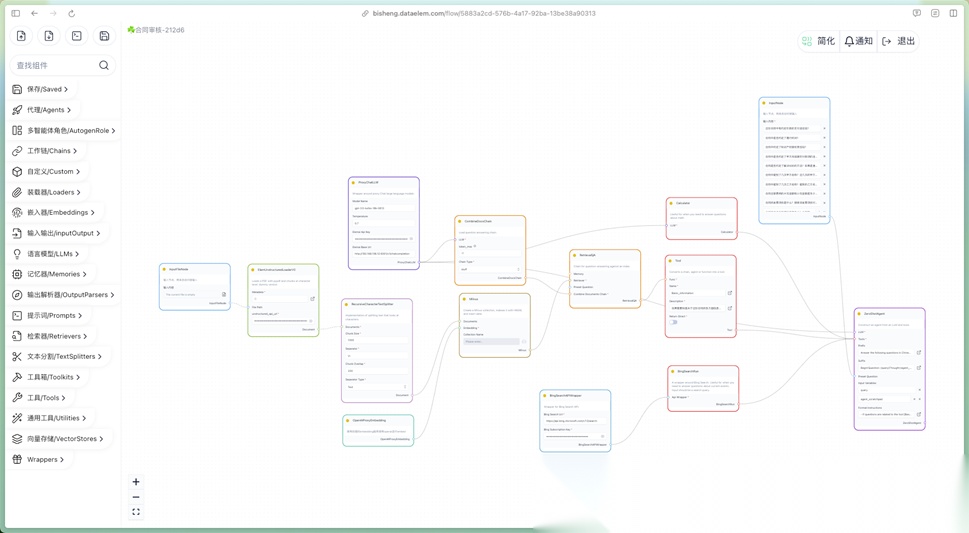Select the RetrievalQA node title

tap(587, 255)
